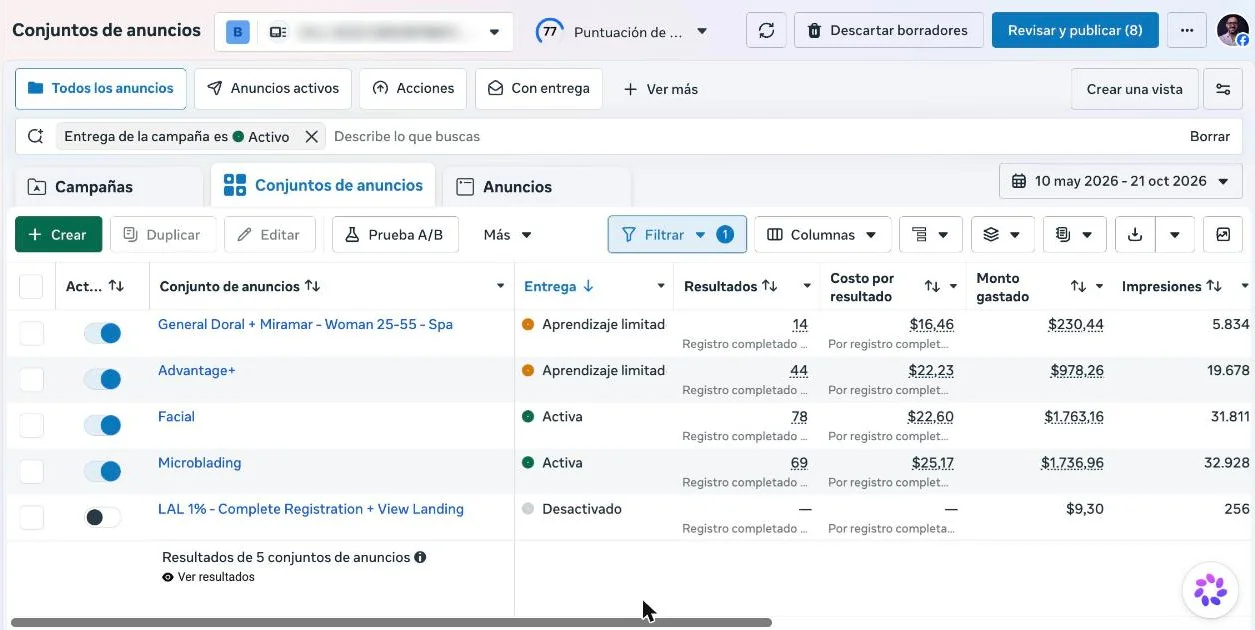Sort by Conjunto de anuncios column
The width and height of the screenshot is (1255, 630).
(x=313, y=286)
